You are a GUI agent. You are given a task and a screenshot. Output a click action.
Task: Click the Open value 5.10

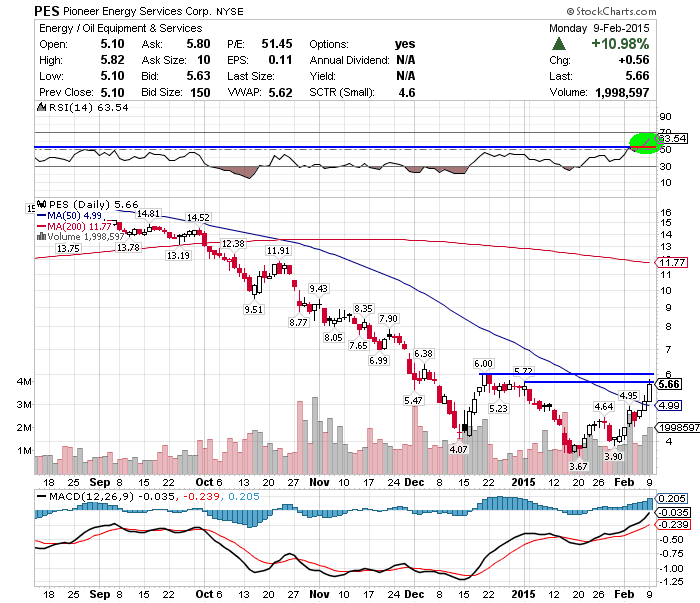[112, 44]
